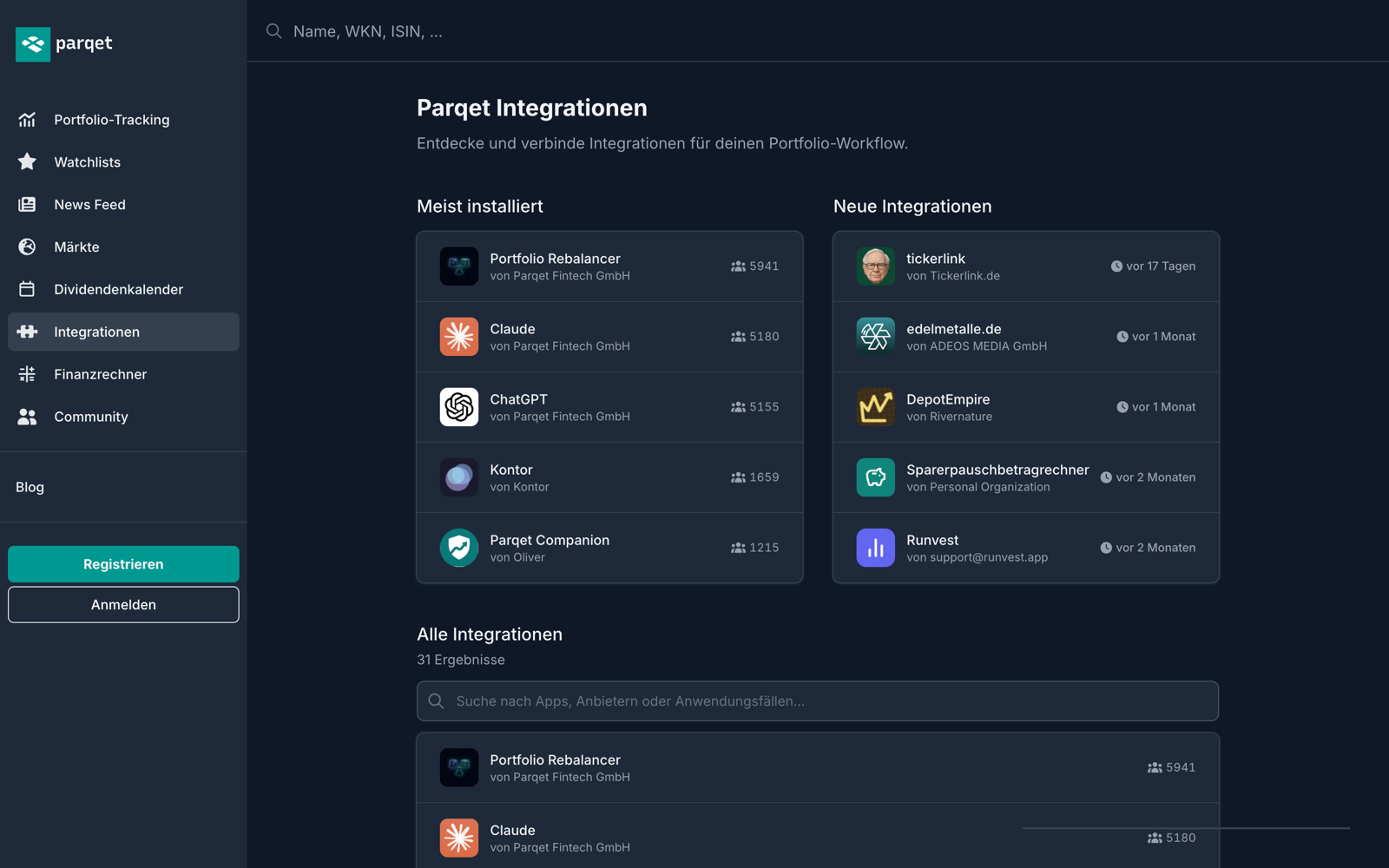Click 'von support@runvest.app' provider text
Viewport: 1389px width, 868px height.
click(x=978, y=557)
